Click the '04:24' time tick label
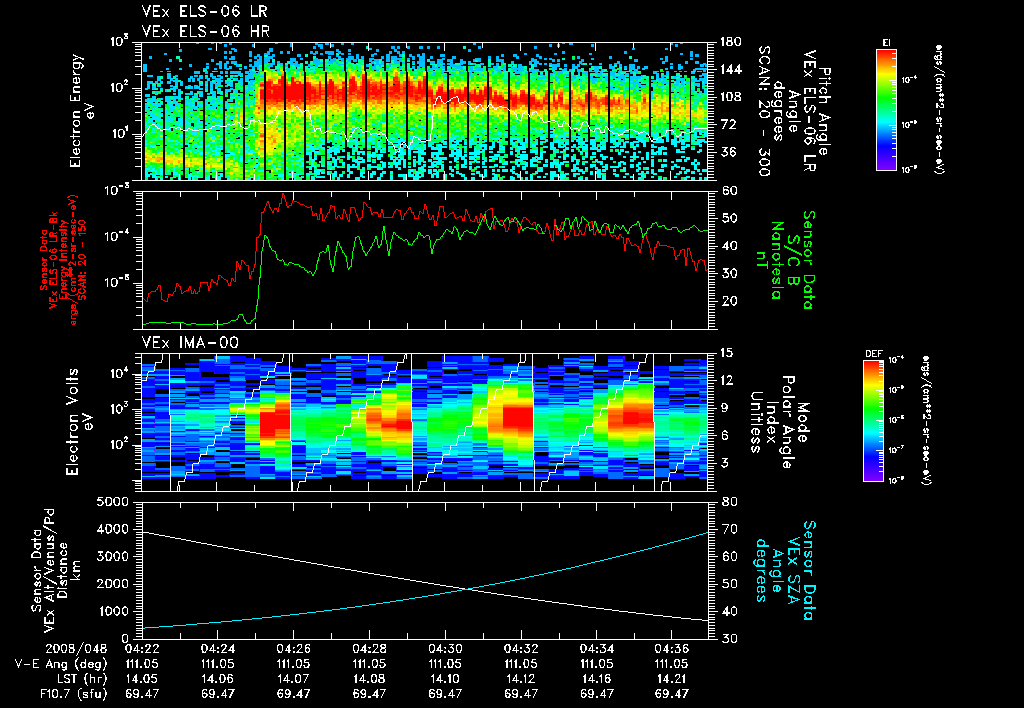Viewport: 1024px width, 708px height. [217, 649]
